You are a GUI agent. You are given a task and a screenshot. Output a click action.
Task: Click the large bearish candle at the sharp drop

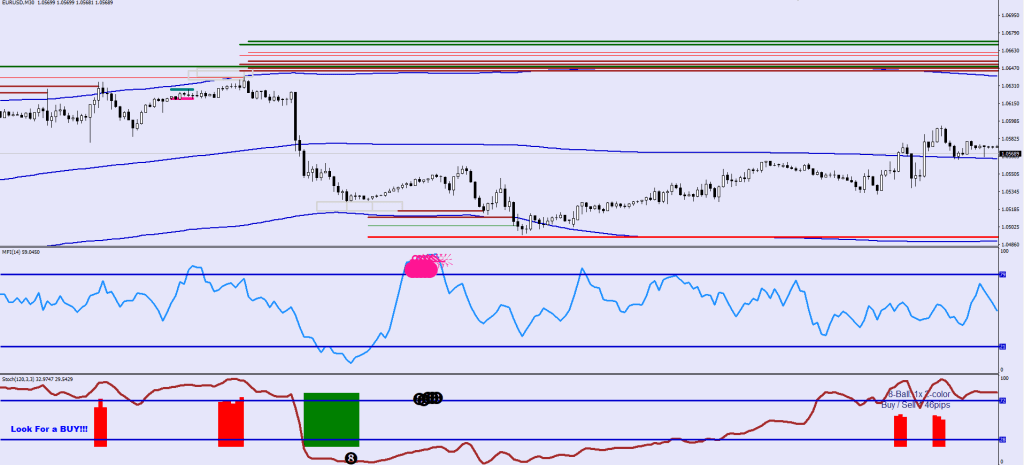click(297, 120)
